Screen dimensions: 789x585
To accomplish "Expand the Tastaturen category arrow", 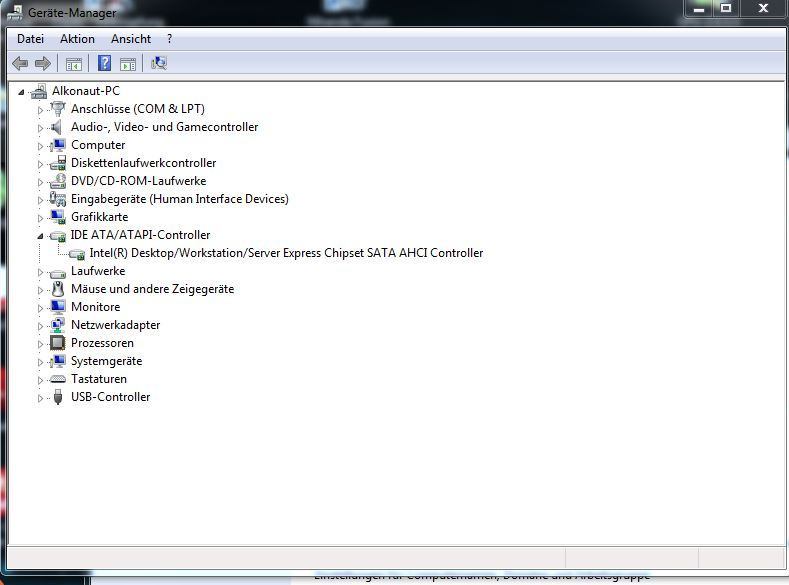I will click(40, 380).
